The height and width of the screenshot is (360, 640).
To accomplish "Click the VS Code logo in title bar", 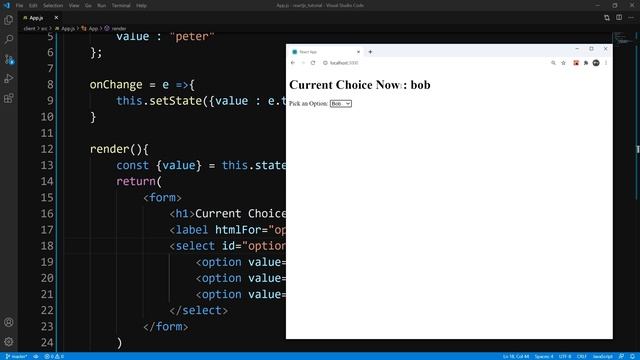I will [7, 5].
